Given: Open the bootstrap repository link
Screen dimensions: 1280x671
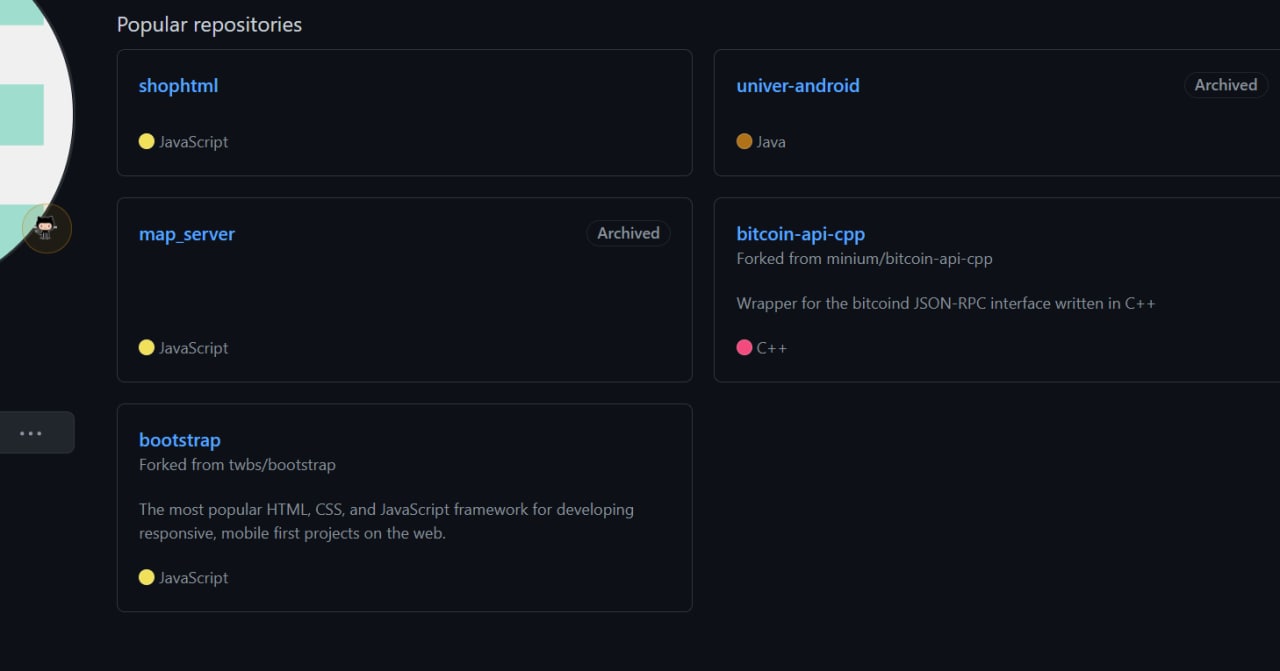Looking at the screenshot, I should click(x=180, y=440).
